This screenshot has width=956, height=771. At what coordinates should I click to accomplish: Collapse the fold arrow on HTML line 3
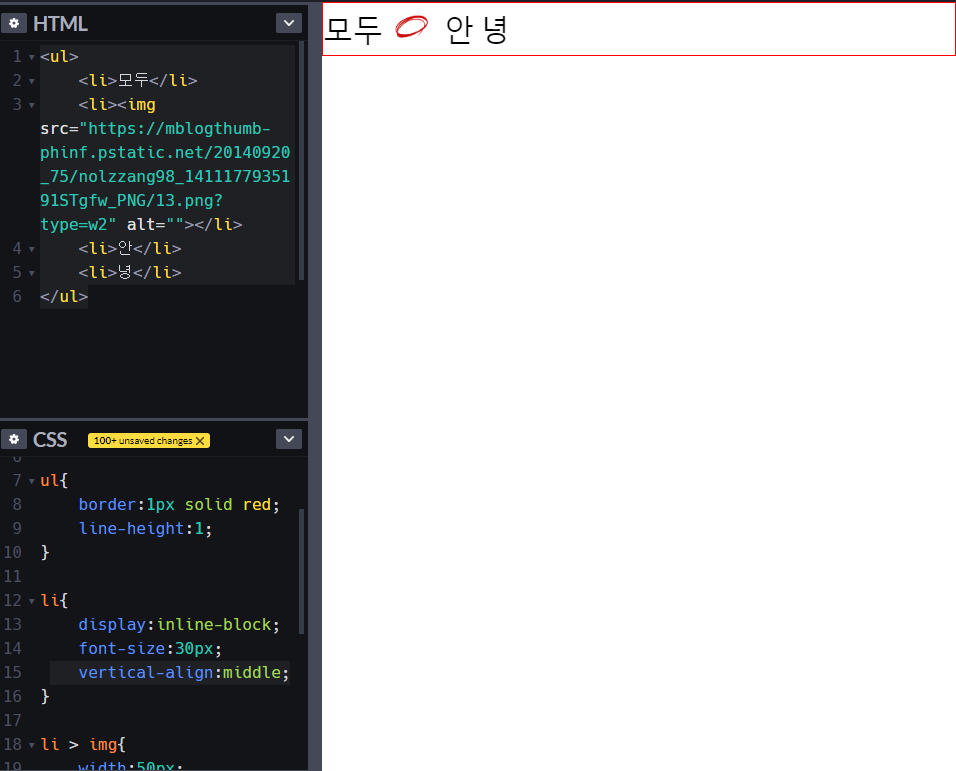(x=32, y=105)
